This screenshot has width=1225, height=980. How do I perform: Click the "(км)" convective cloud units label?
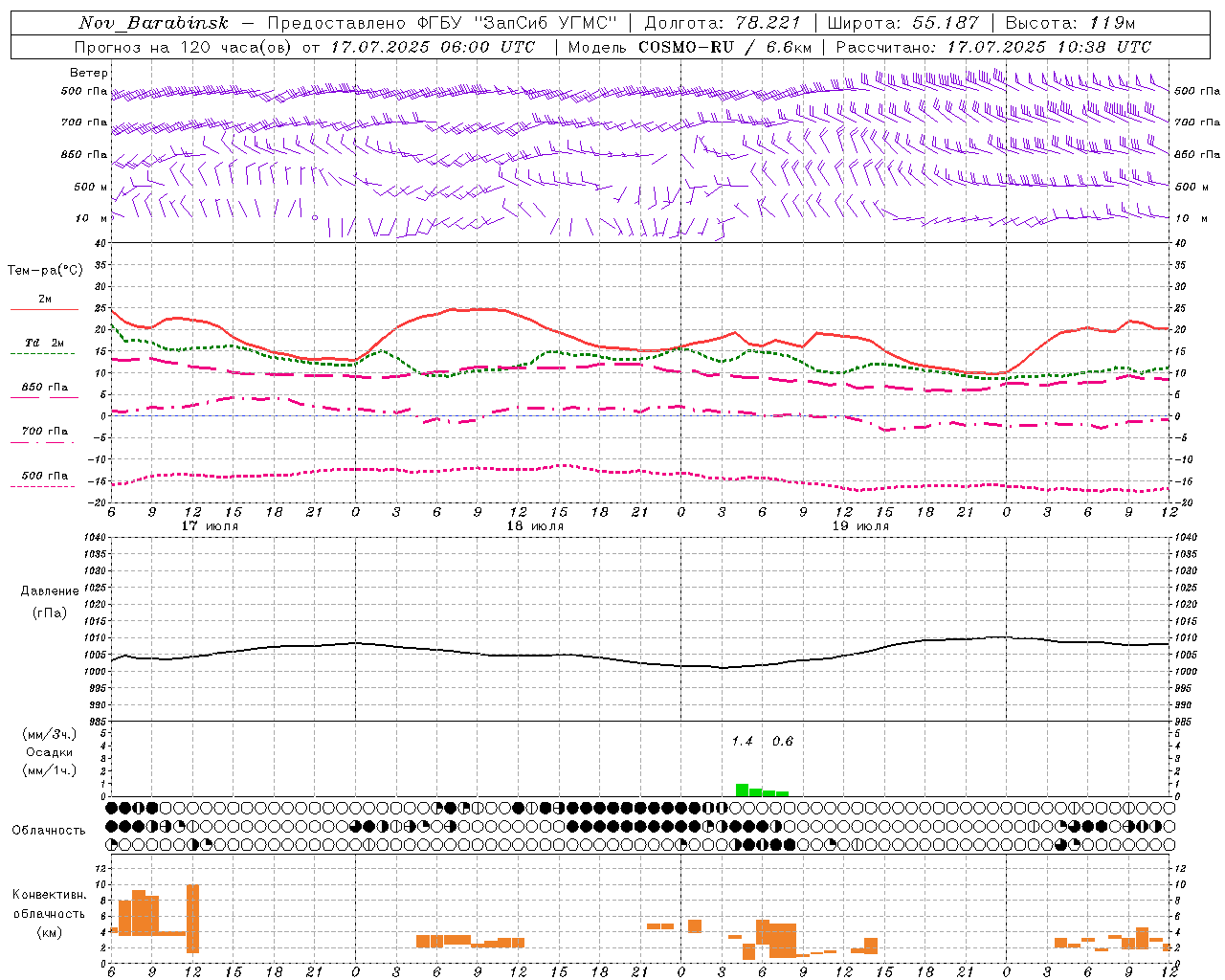pos(49,932)
